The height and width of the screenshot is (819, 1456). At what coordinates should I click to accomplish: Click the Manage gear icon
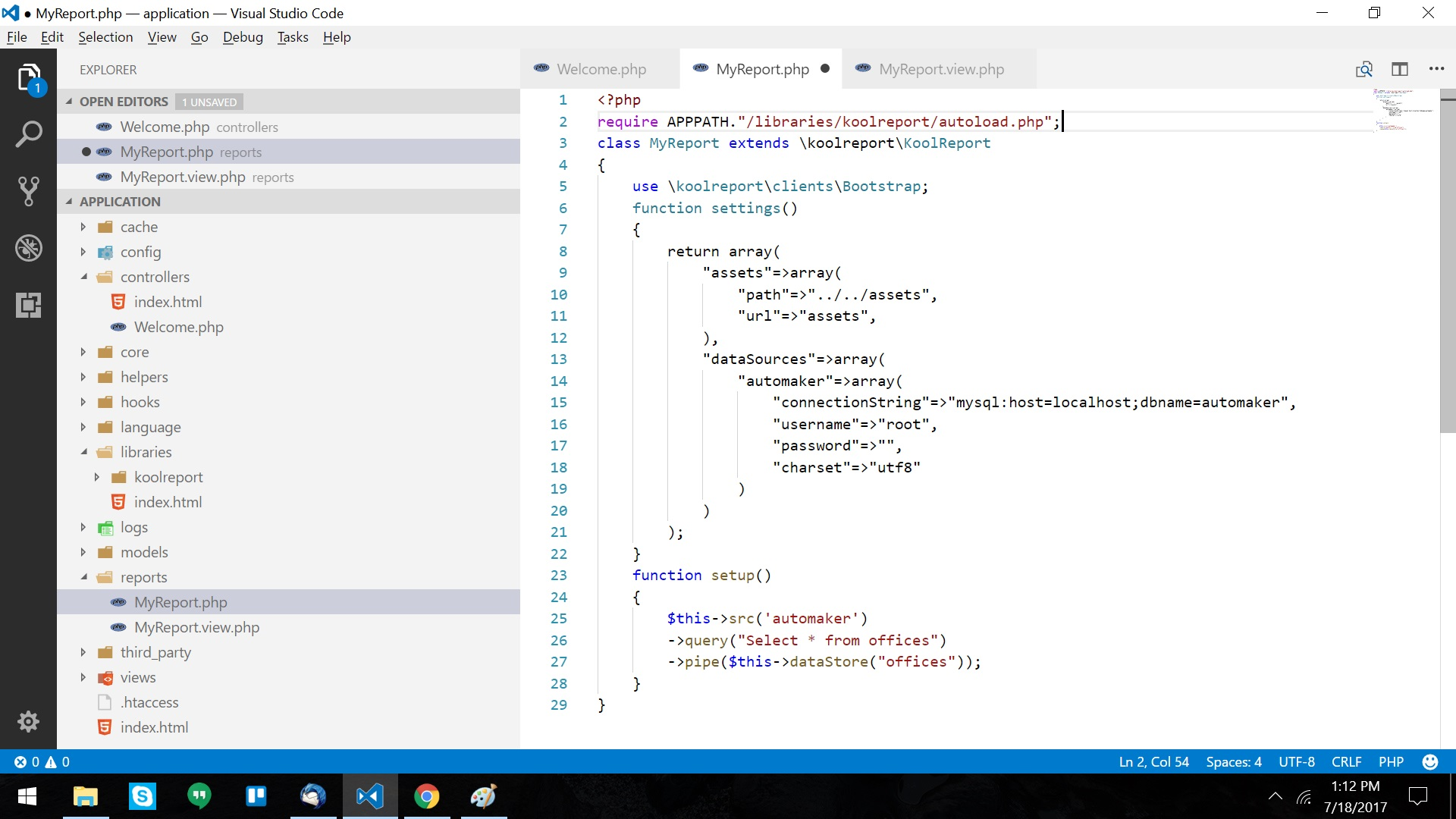pos(28,721)
